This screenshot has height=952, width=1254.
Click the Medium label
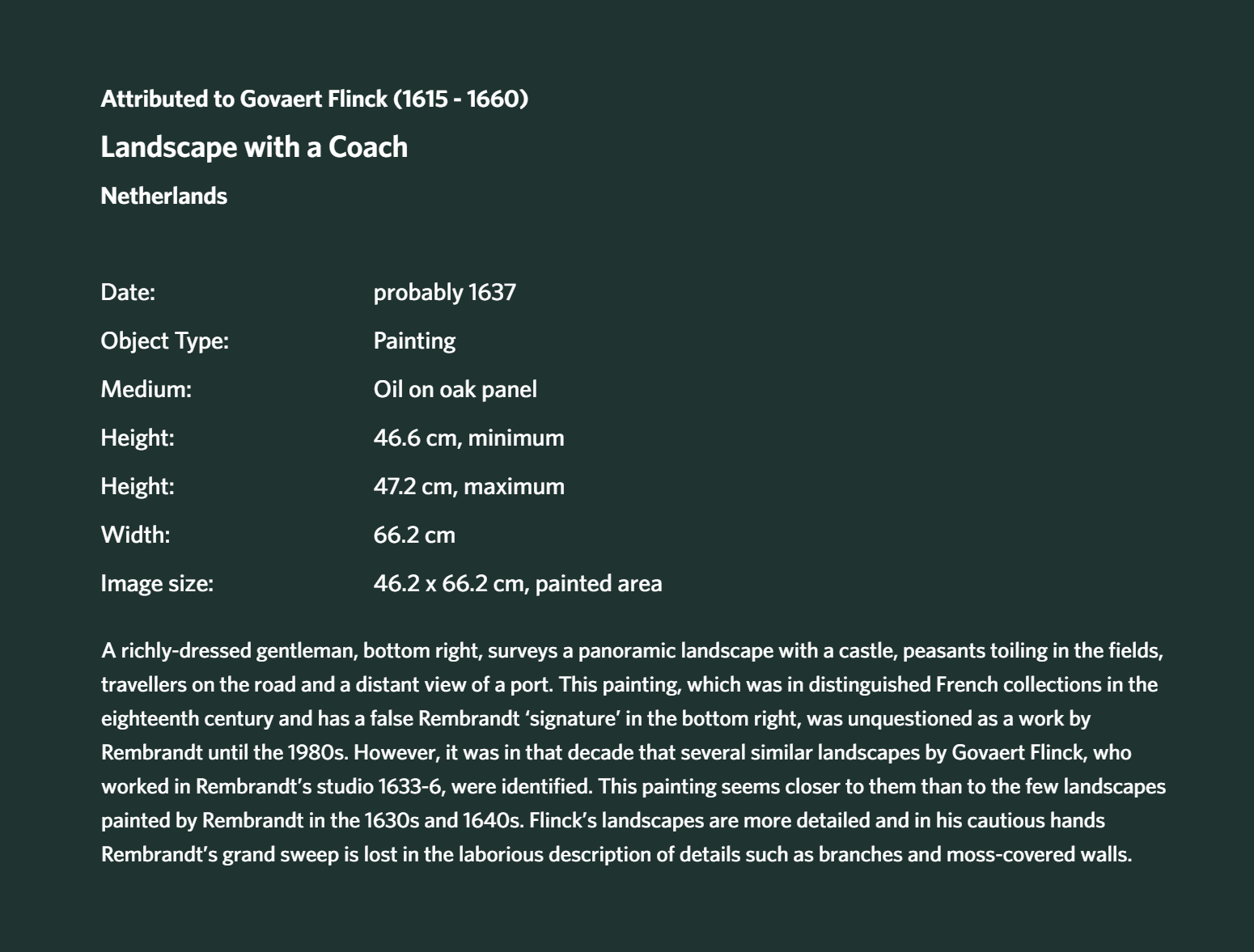(146, 389)
